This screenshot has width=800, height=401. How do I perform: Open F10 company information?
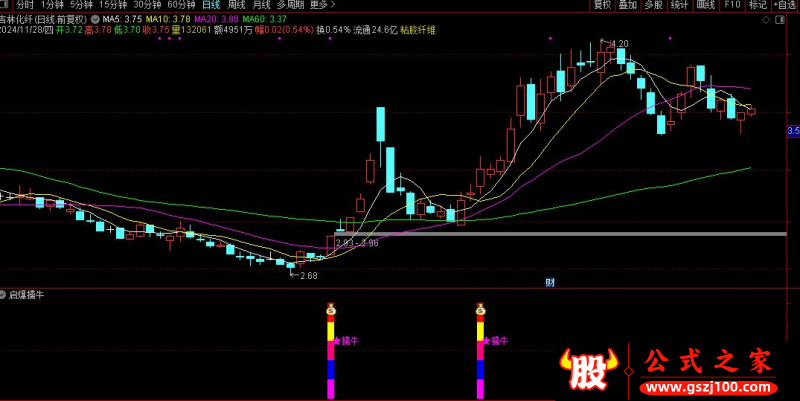(732, 5)
